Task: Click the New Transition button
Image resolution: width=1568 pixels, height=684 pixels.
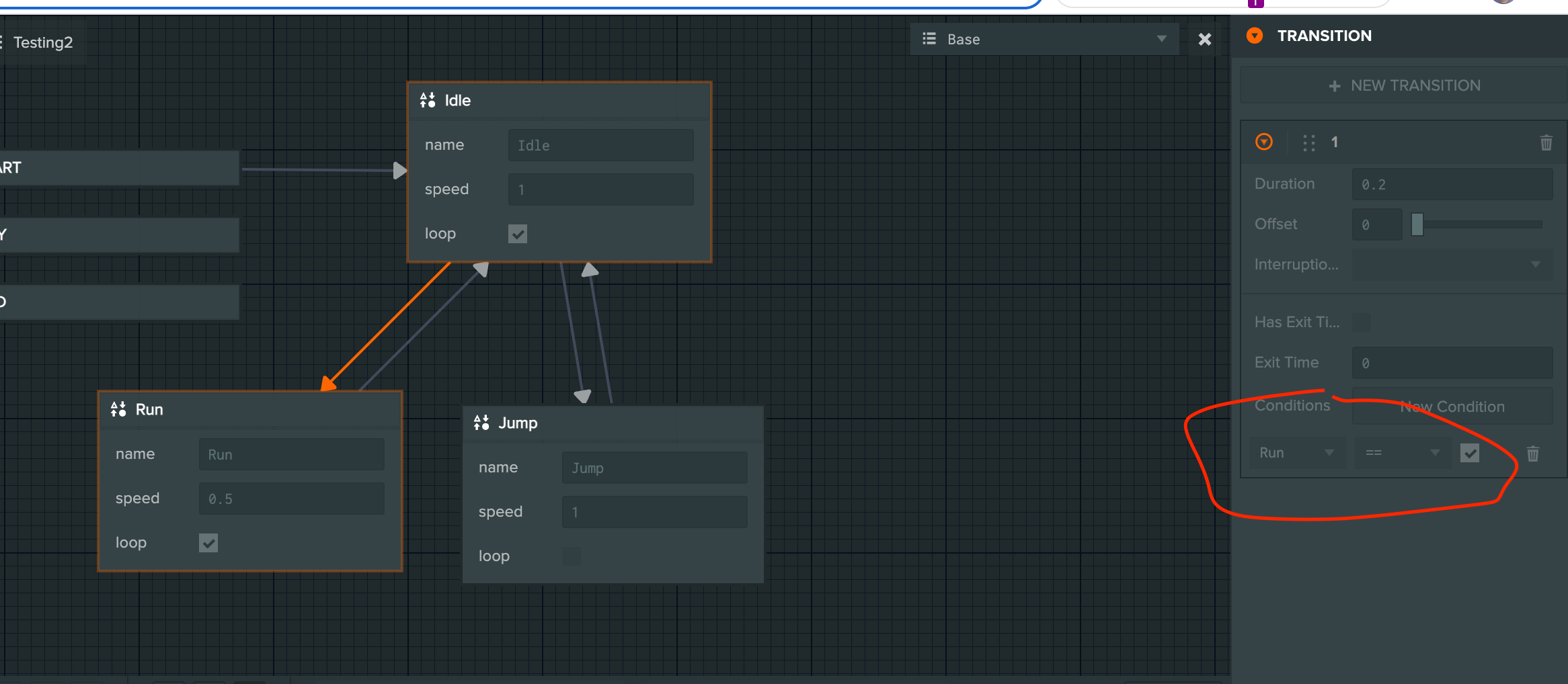Action: point(1404,85)
